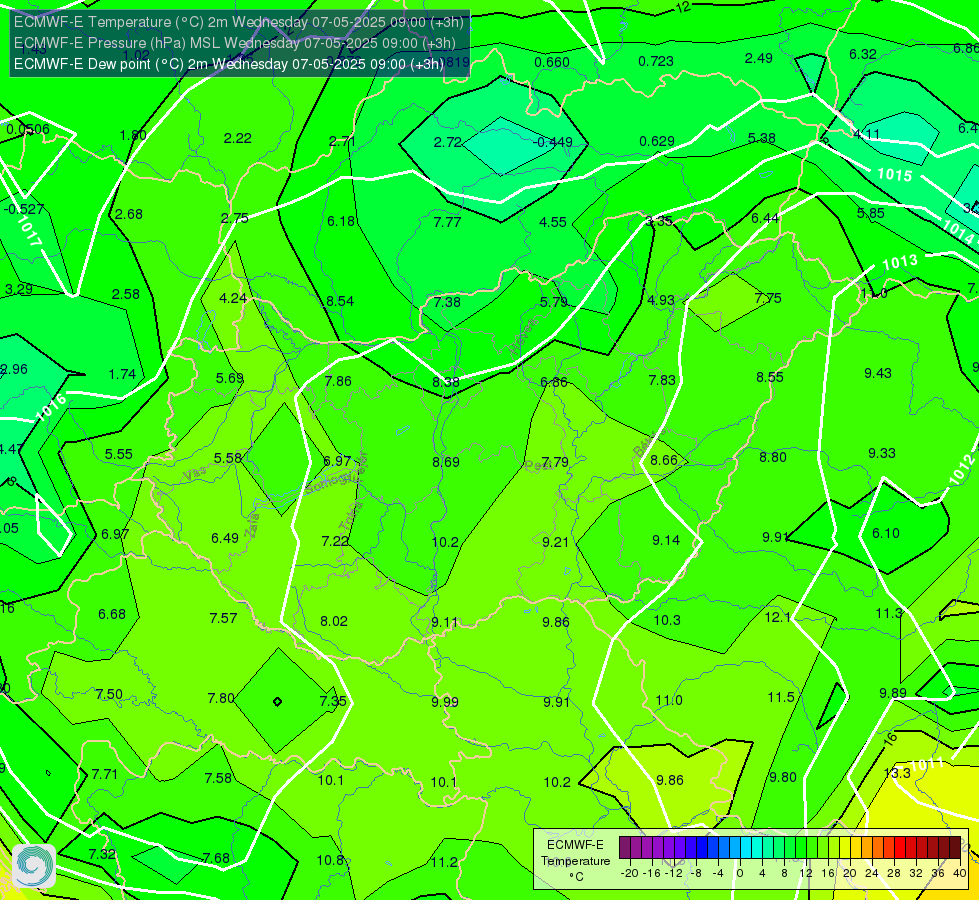Click the 6.10 value in the green polygon
979x900 pixels.
click(885, 533)
